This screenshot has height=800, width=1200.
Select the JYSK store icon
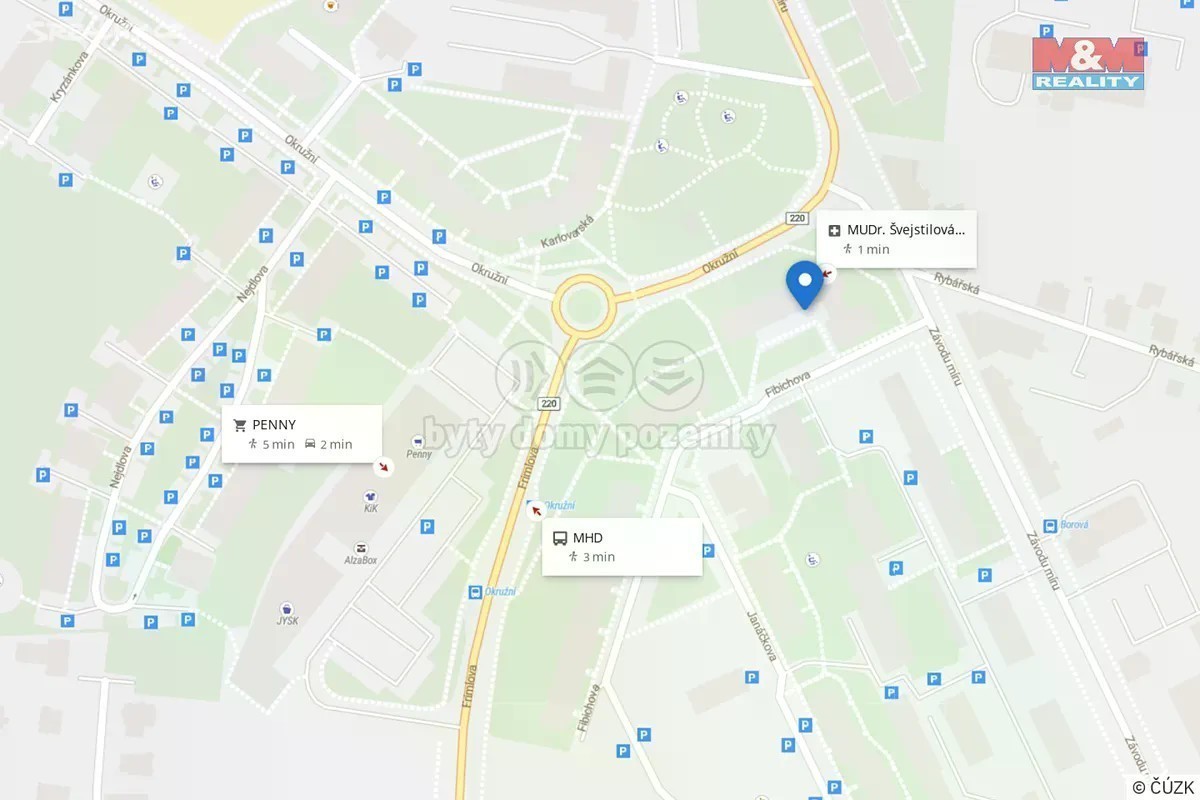[287, 608]
